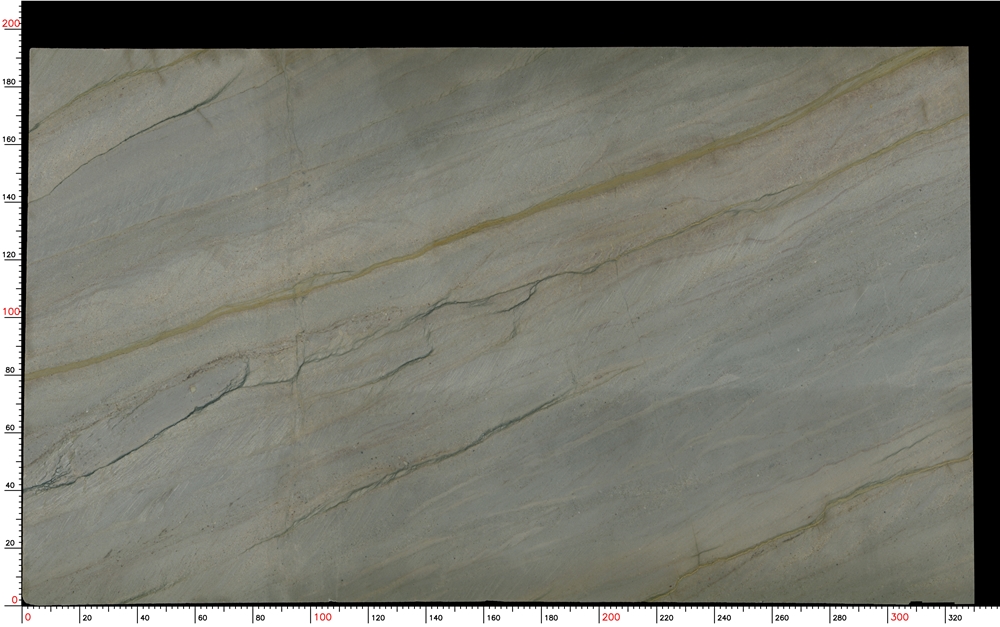Image resolution: width=1000 pixels, height=627 pixels.
Task: Click the 140 label on horizontal ruler
Action: [435, 618]
